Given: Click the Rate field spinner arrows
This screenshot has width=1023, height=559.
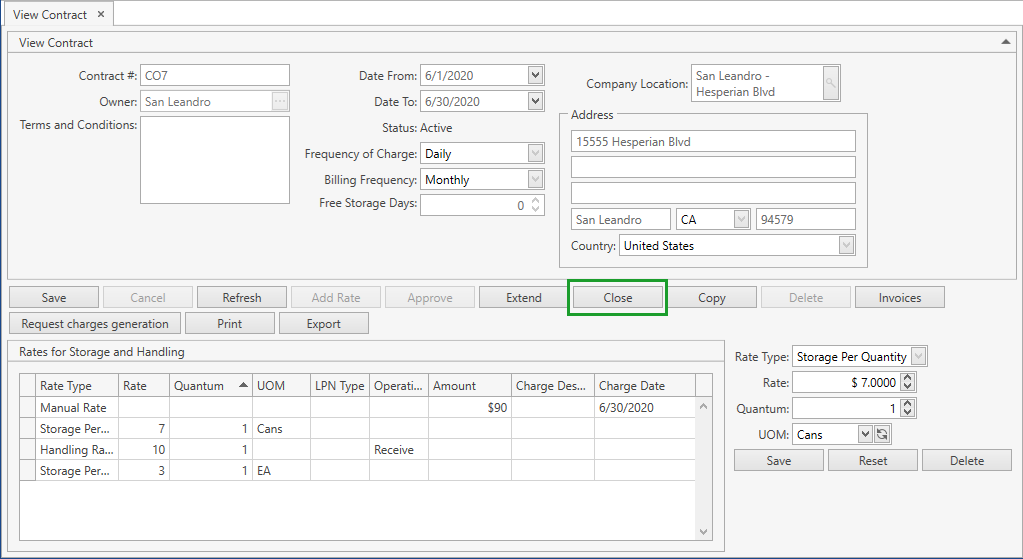Looking at the screenshot, I should click(x=907, y=382).
